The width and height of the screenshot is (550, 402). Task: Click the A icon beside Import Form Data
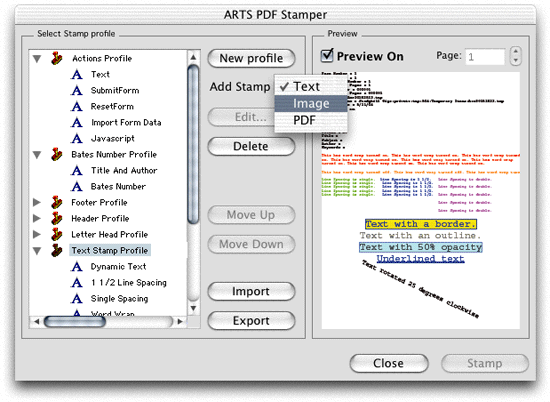tap(77, 122)
